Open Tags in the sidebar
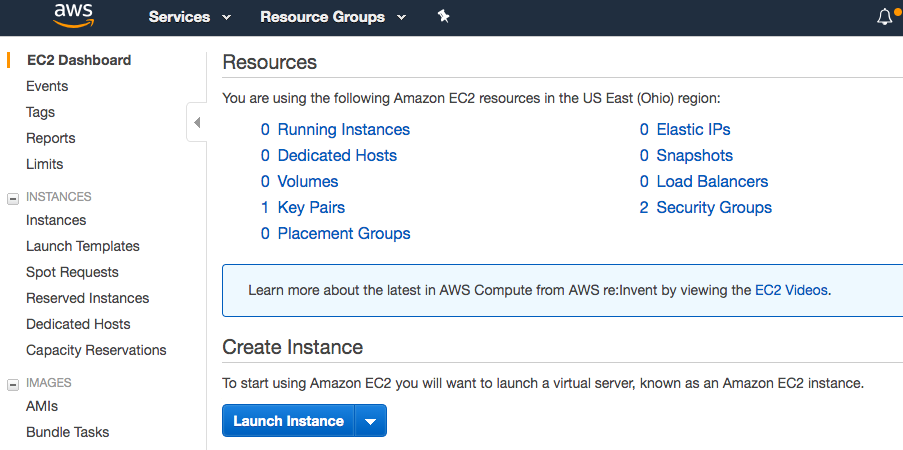The image size is (903, 450). coord(40,112)
